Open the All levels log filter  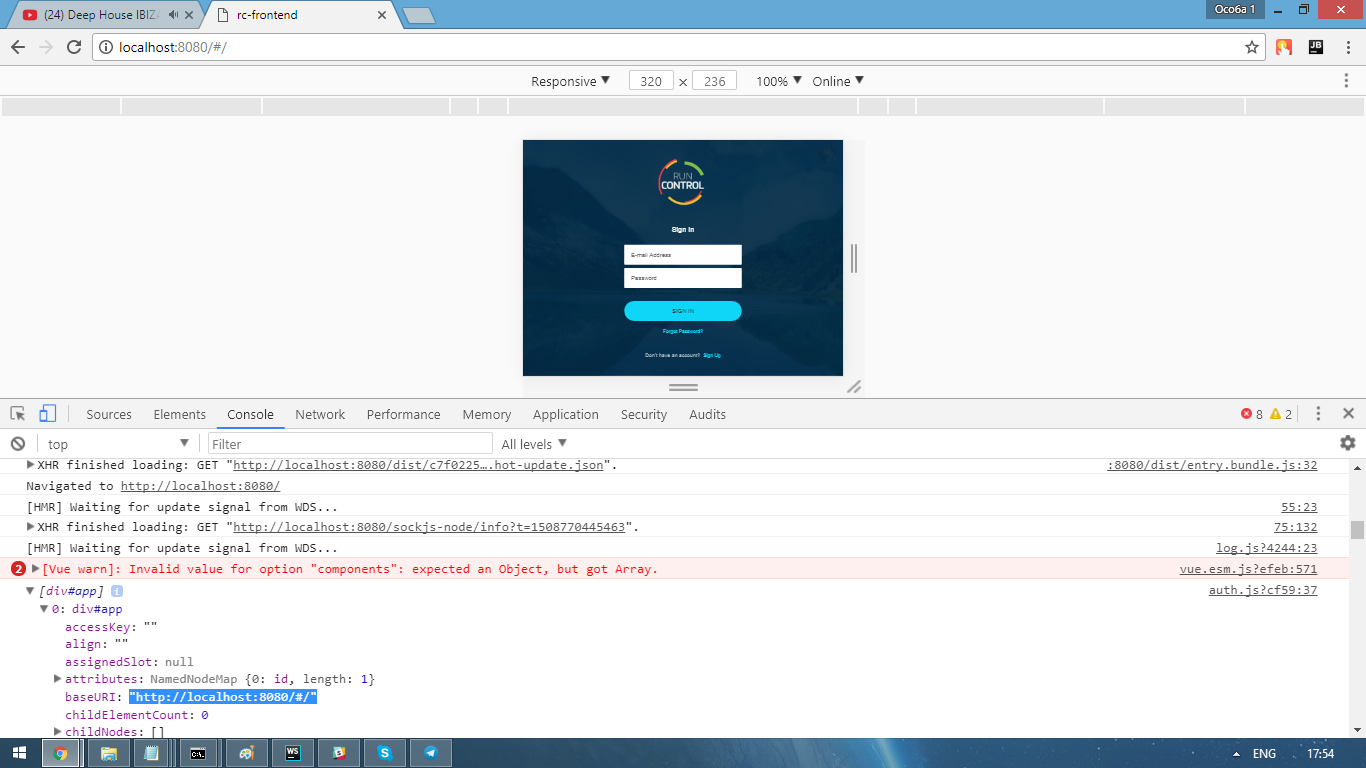click(x=534, y=444)
